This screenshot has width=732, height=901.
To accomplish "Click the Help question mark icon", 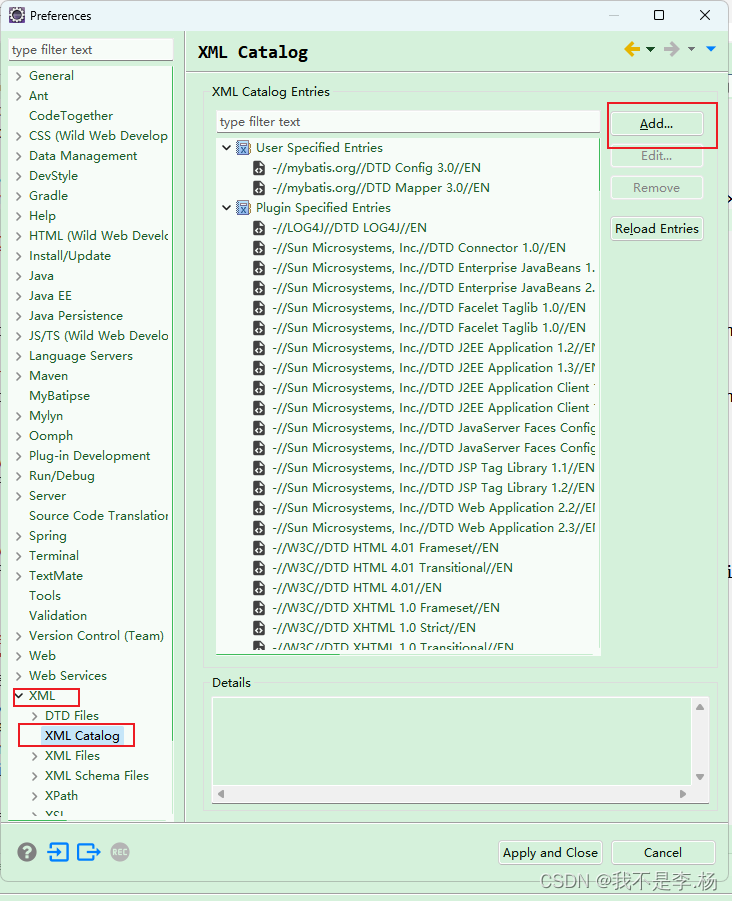I will coord(27,852).
